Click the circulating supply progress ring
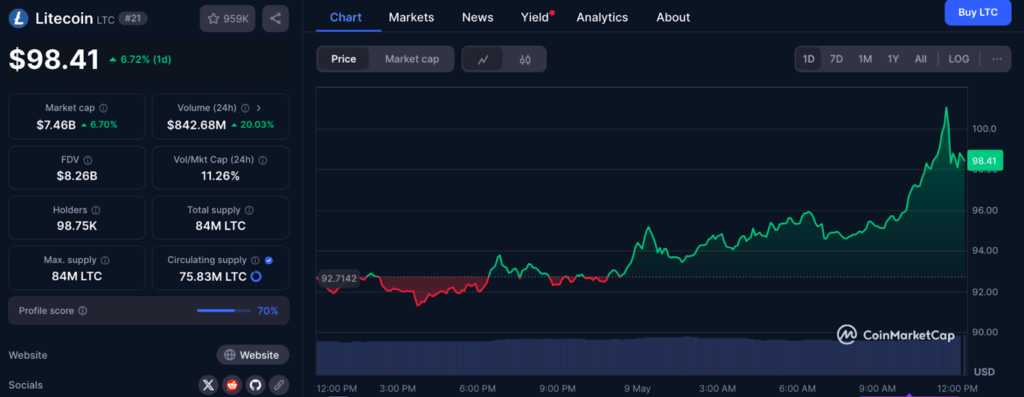This screenshot has width=1024, height=397. pos(256,276)
